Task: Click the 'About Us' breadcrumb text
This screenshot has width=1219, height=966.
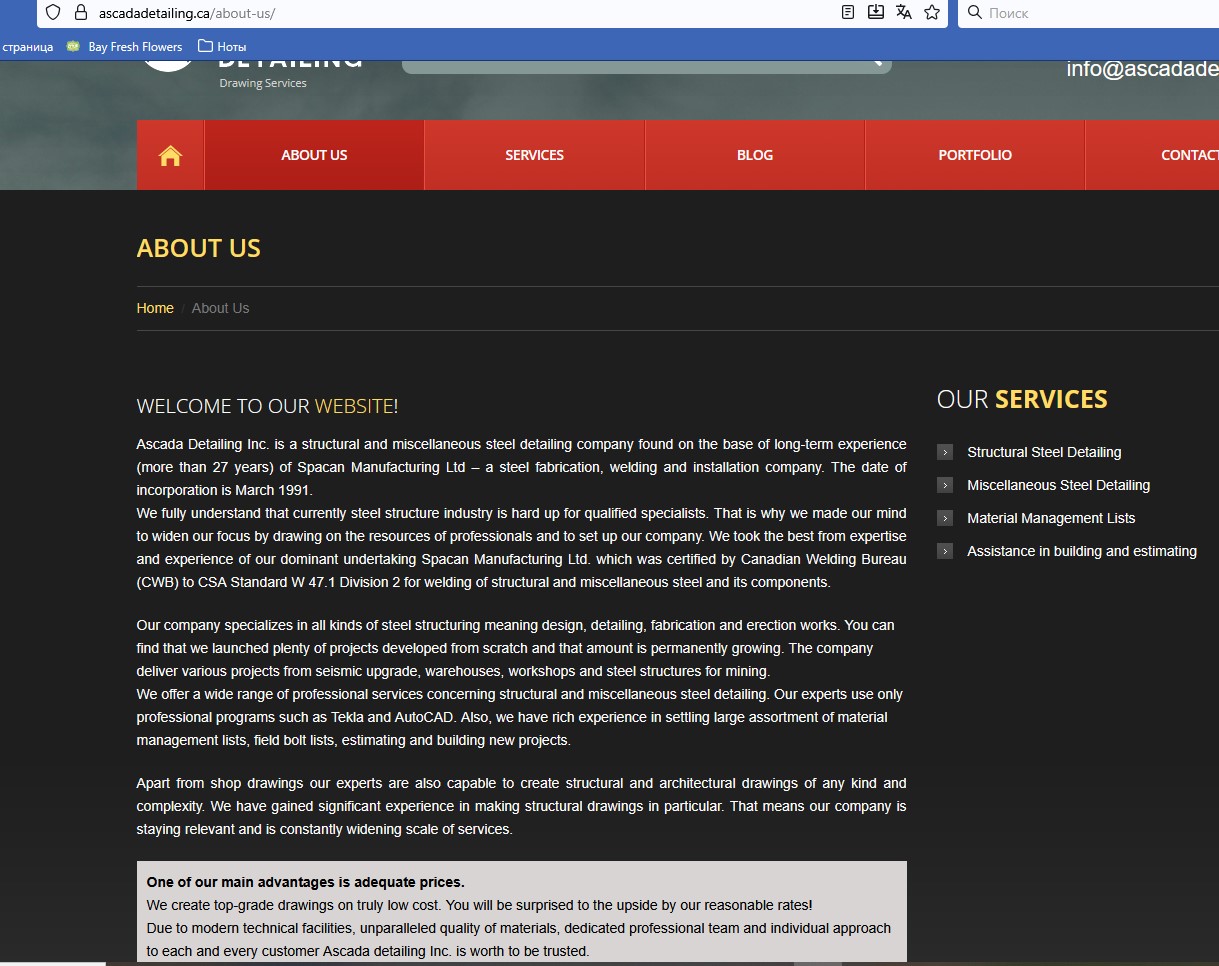Action: coord(220,308)
